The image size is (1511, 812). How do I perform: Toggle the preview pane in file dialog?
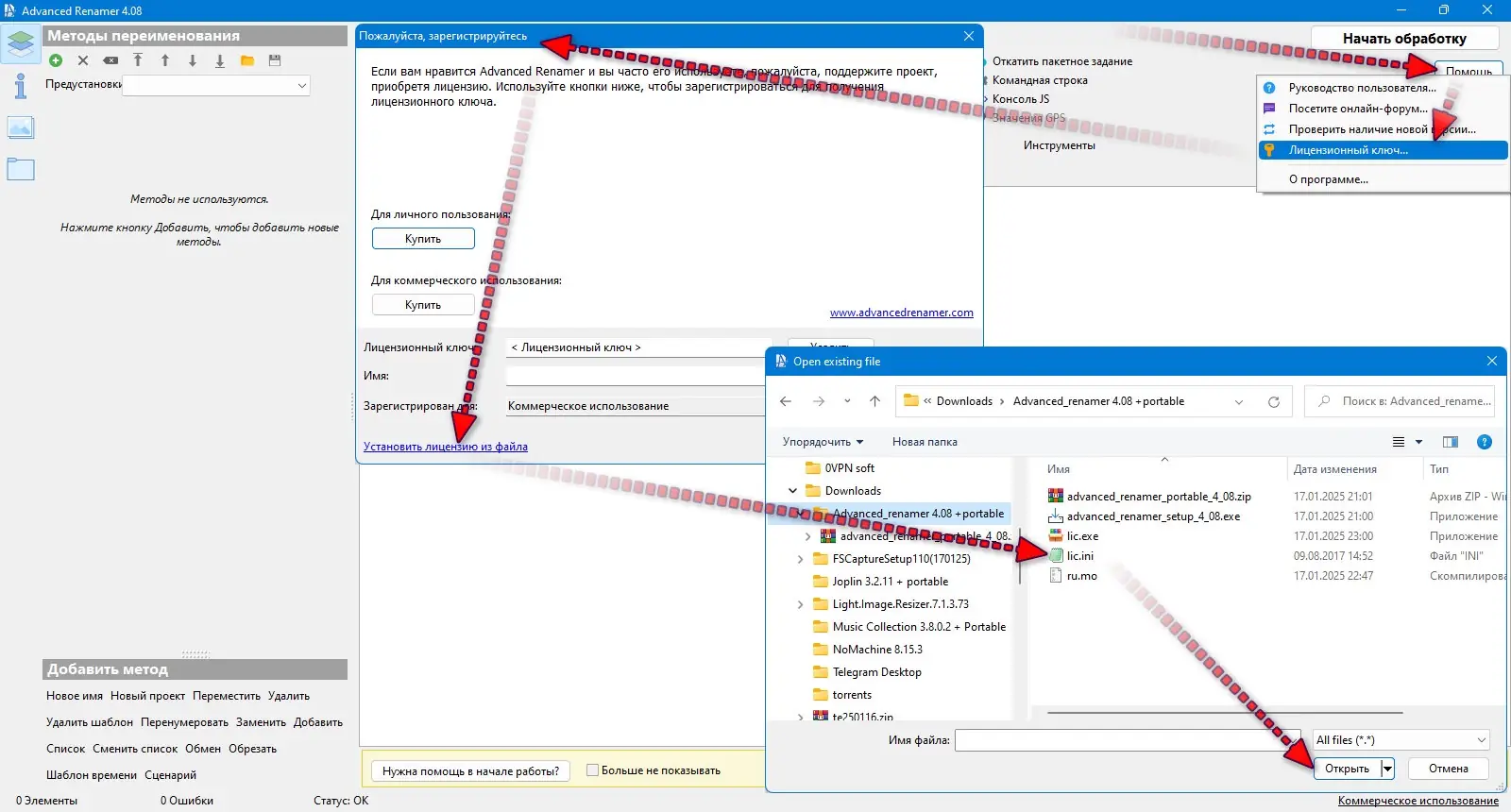pyautogui.click(x=1451, y=442)
